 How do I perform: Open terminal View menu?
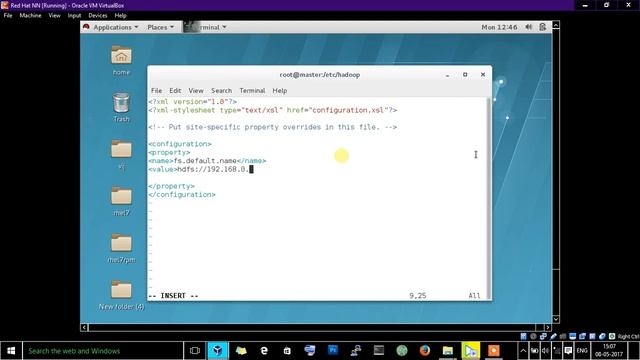[x=196, y=91]
